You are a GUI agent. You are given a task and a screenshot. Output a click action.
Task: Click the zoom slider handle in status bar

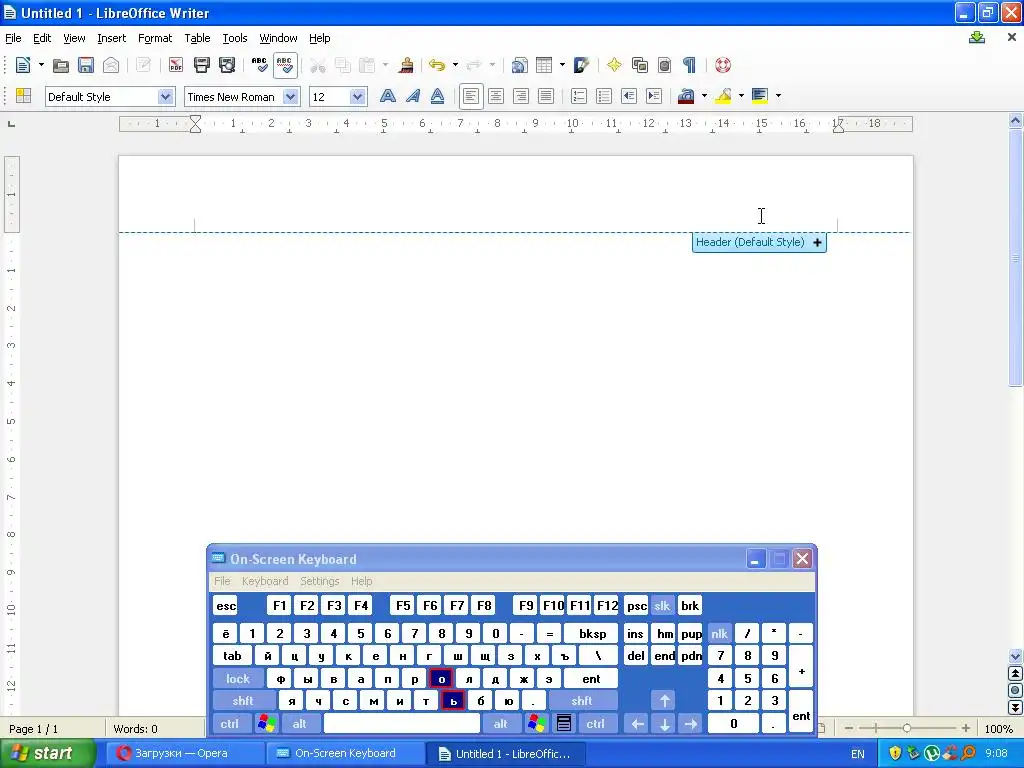coord(906,728)
